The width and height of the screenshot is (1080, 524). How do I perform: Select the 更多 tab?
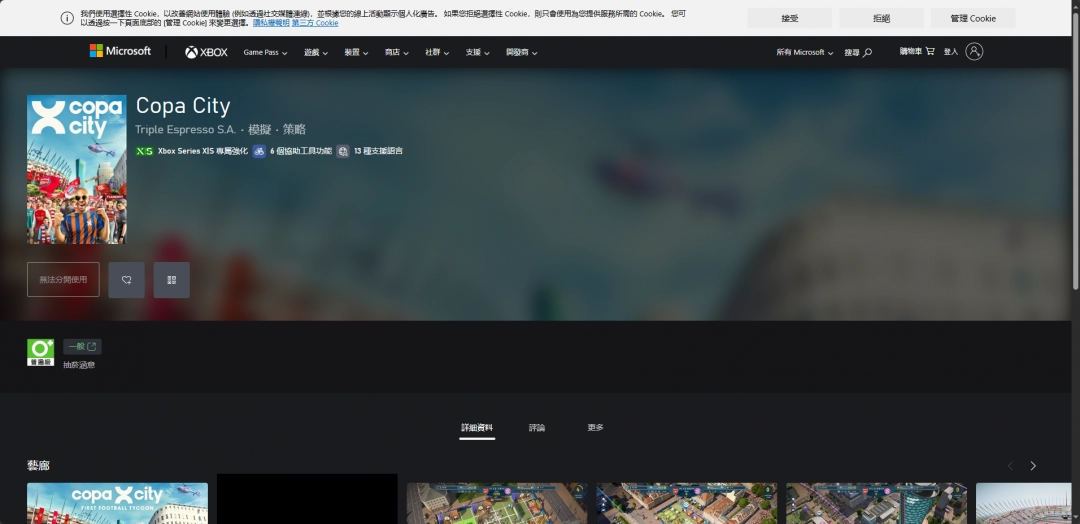pos(595,428)
